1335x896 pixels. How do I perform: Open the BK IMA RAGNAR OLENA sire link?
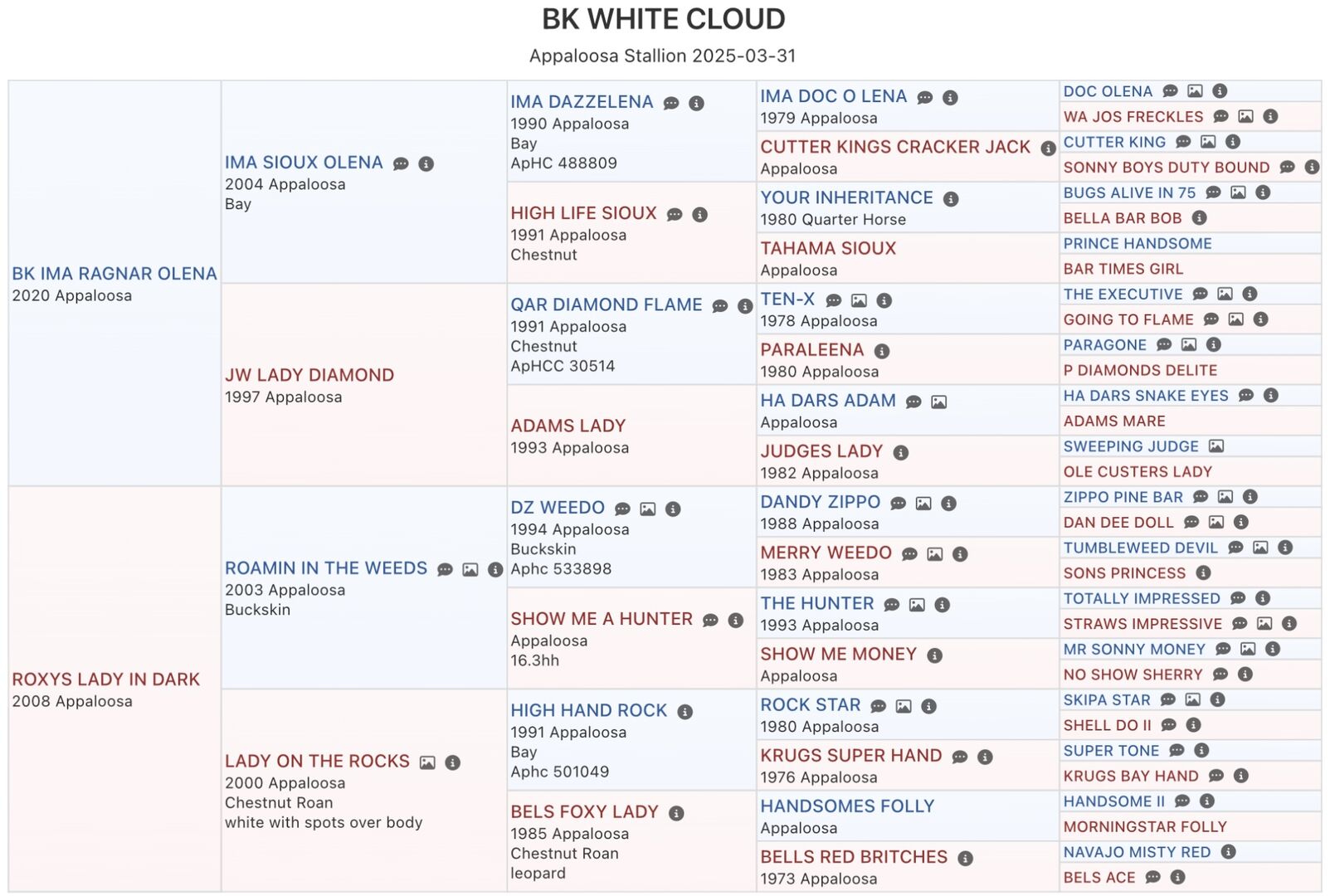click(114, 274)
